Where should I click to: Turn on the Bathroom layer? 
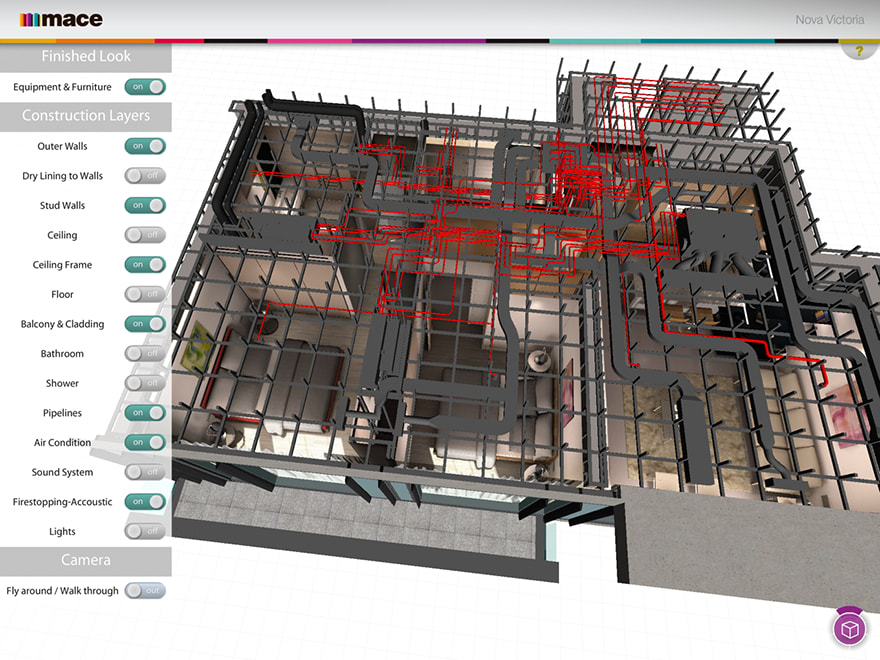click(x=145, y=353)
